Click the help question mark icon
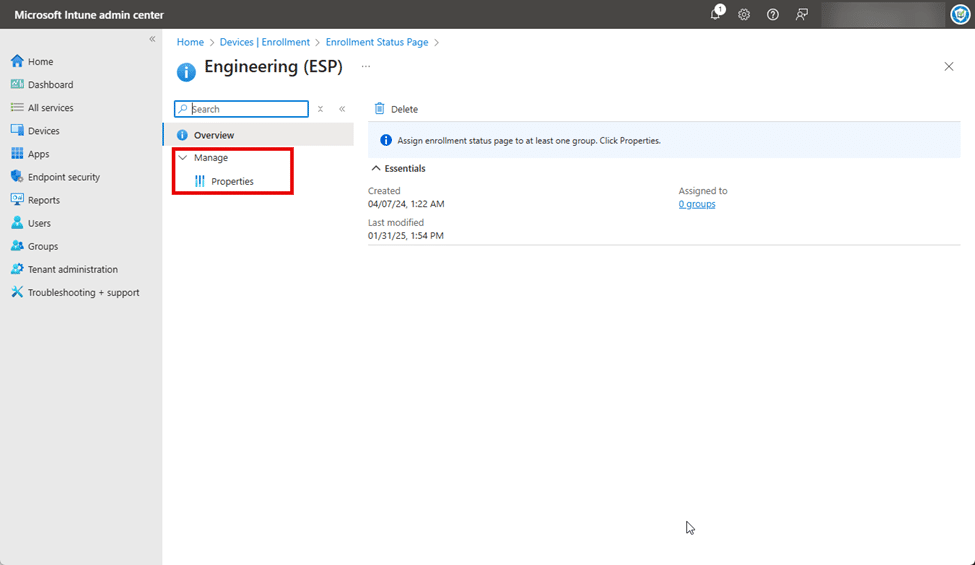This screenshot has width=975, height=565. tap(772, 14)
